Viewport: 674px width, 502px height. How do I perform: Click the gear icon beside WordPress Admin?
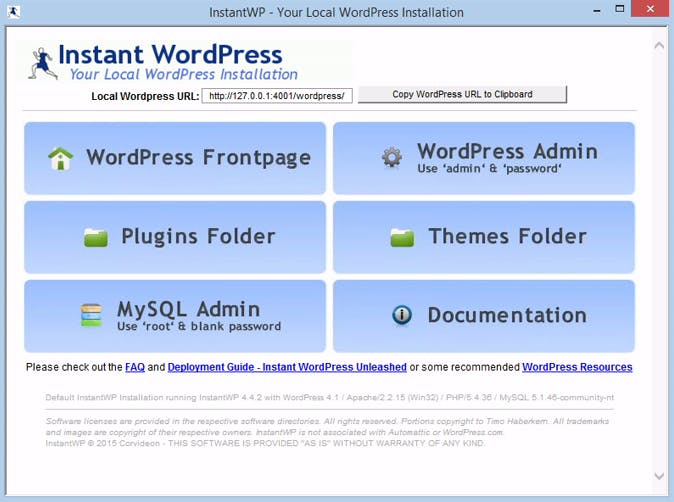[x=392, y=158]
